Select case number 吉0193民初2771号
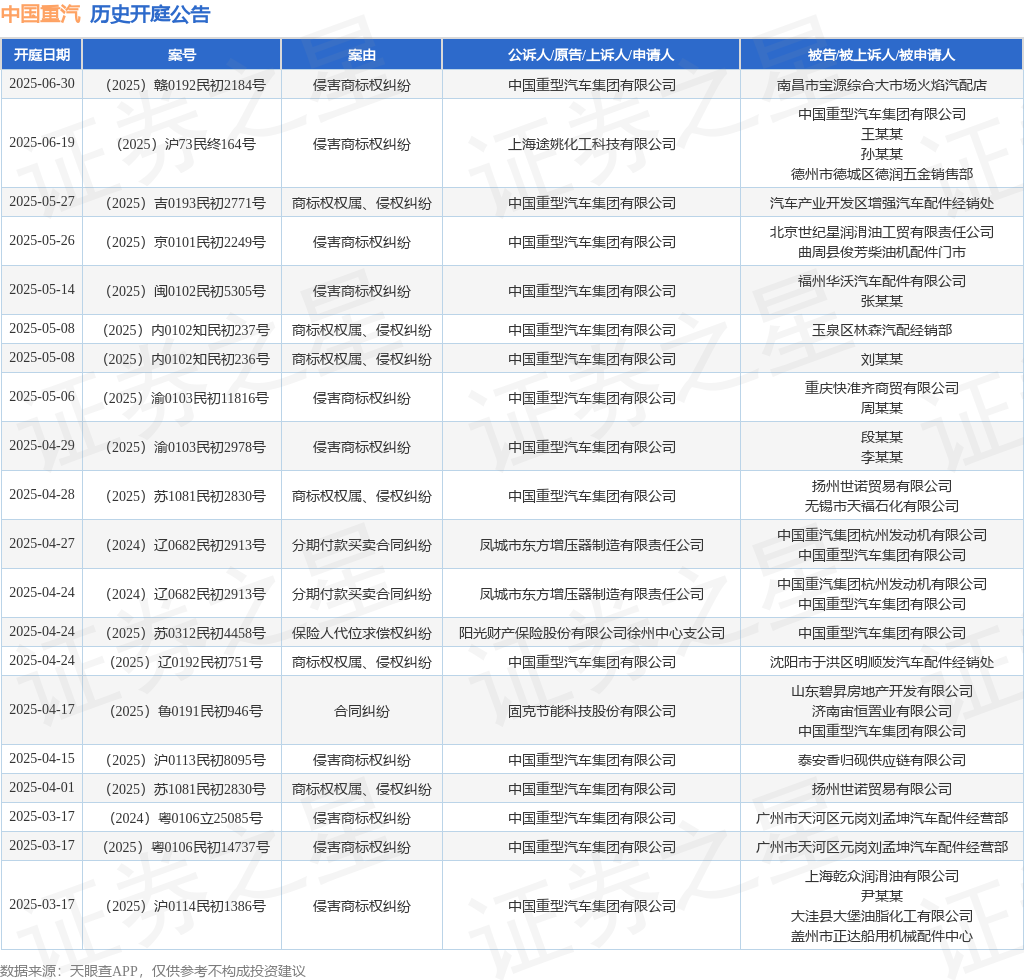 click(185, 203)
